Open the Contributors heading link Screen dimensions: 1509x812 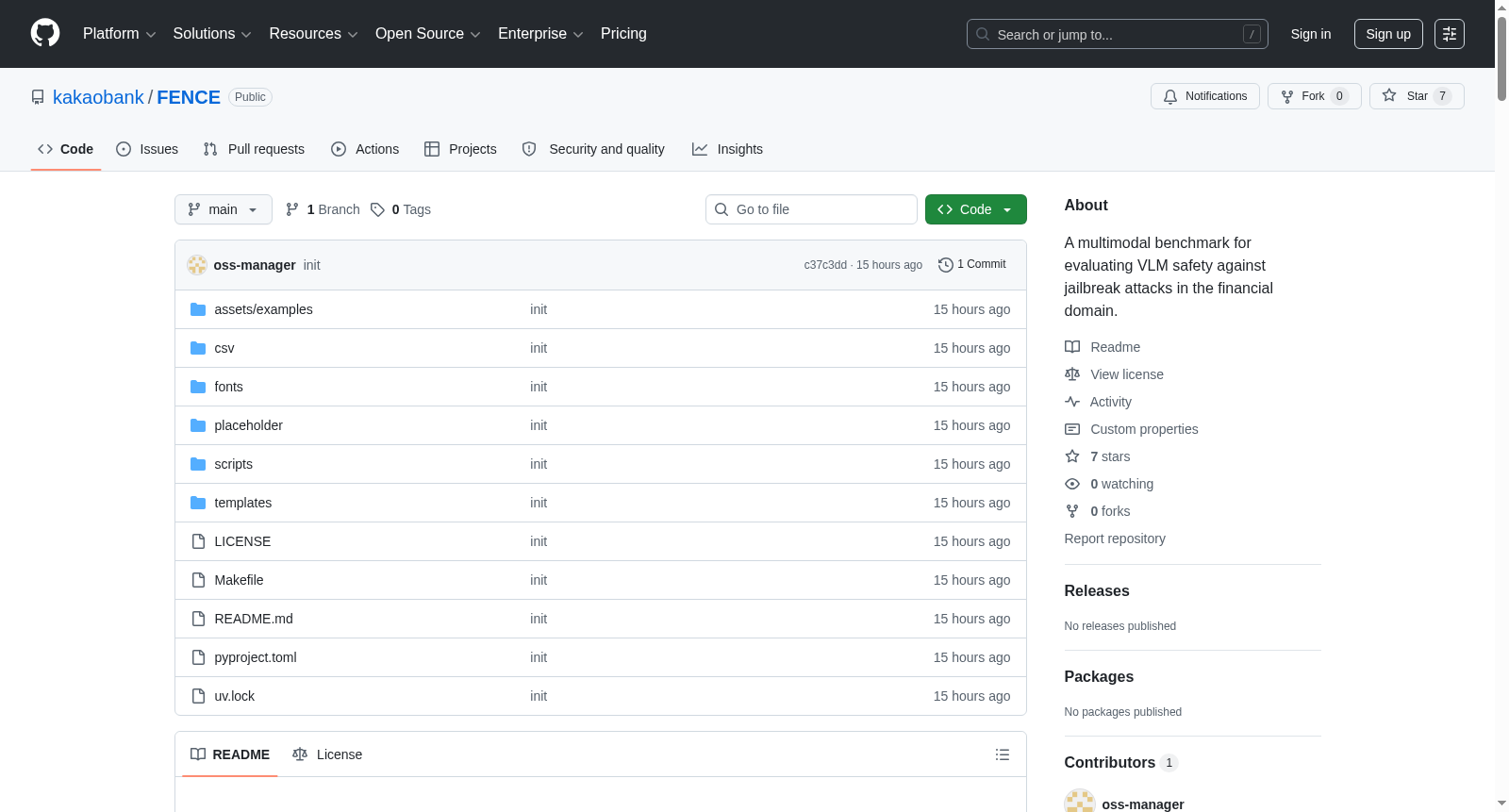1120,763
